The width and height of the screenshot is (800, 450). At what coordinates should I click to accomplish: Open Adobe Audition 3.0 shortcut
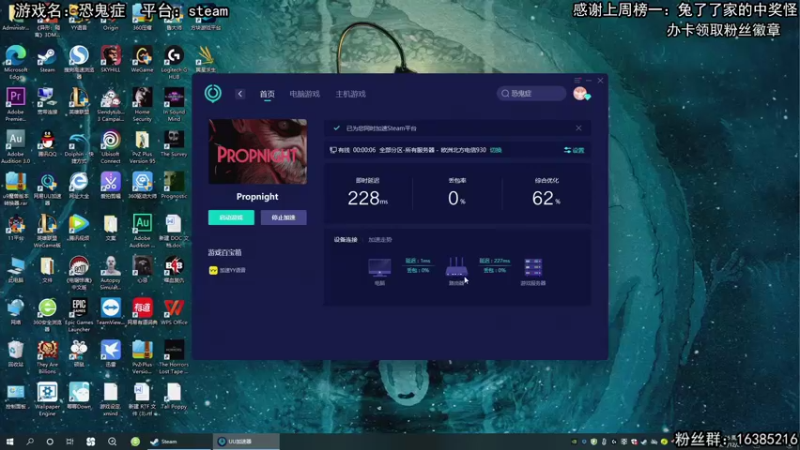pos(15,146)
